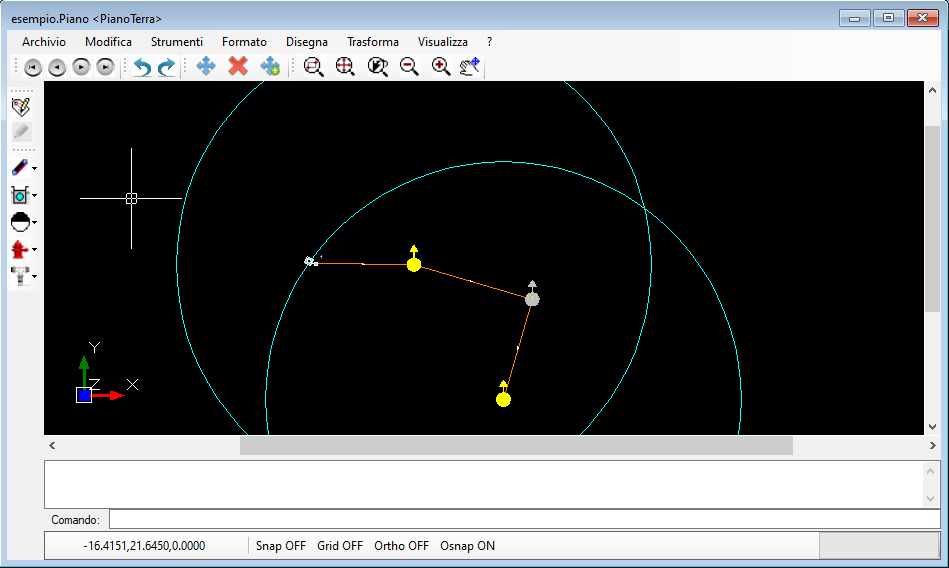The width and height of the screenshot is (949, 568).
Task: Zoom in with the plus magnifier
Action: [x=441, y=66]
